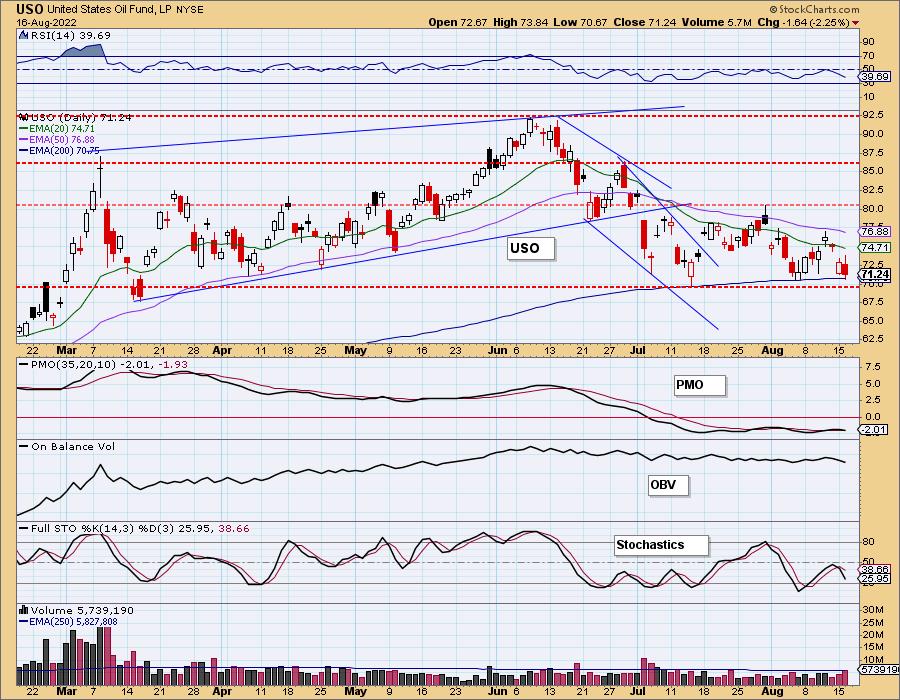
Task: Click the 5739190 volume tag on right axis
Action: [x=879, y=670]
